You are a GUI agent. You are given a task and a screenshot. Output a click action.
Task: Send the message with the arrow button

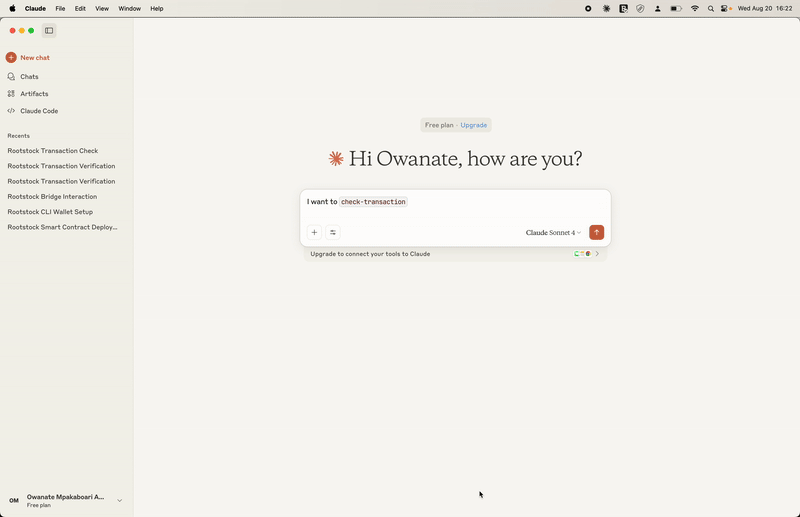(x=597, y=233)
